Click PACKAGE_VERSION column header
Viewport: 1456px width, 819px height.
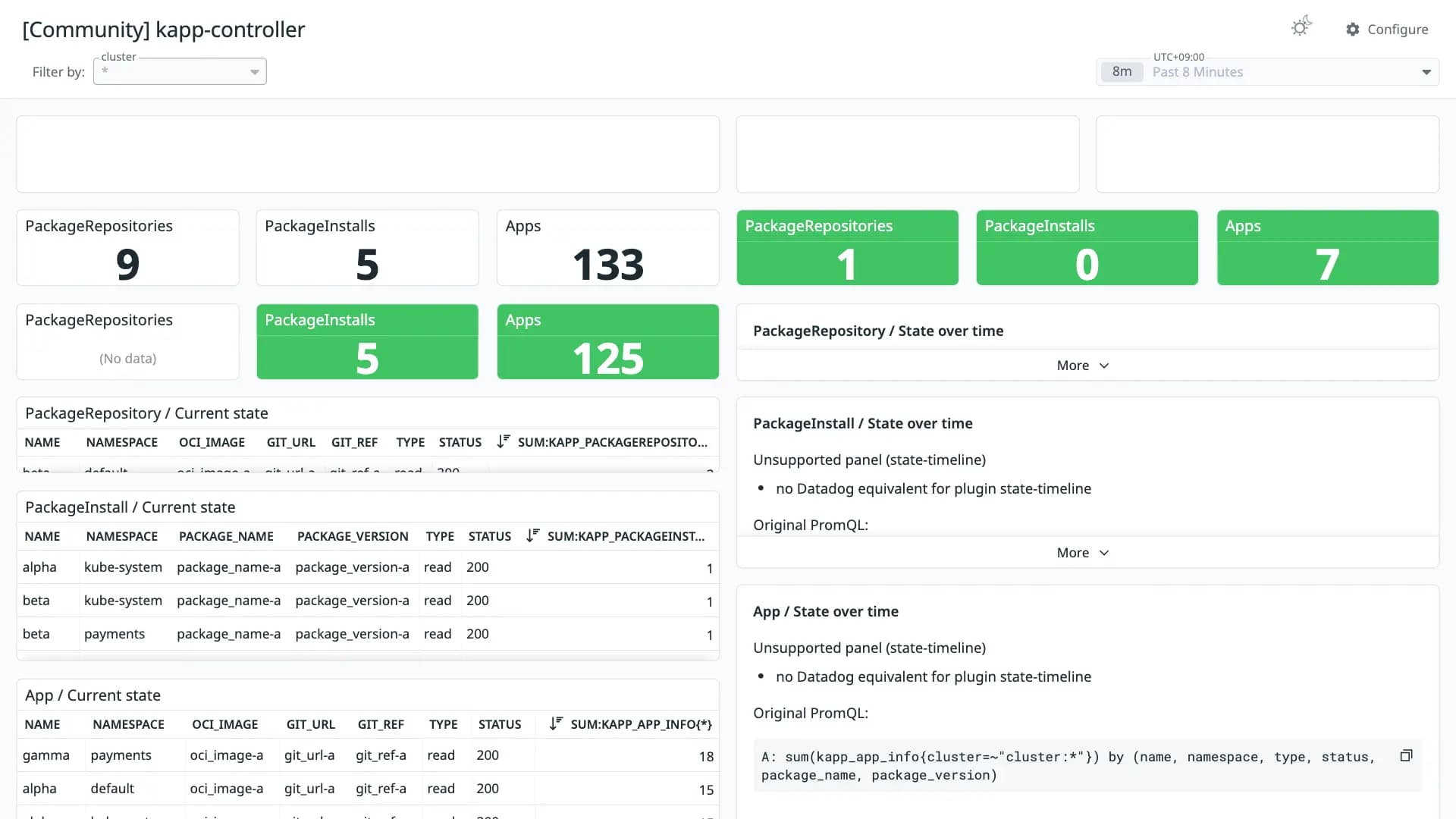[353, 536]
